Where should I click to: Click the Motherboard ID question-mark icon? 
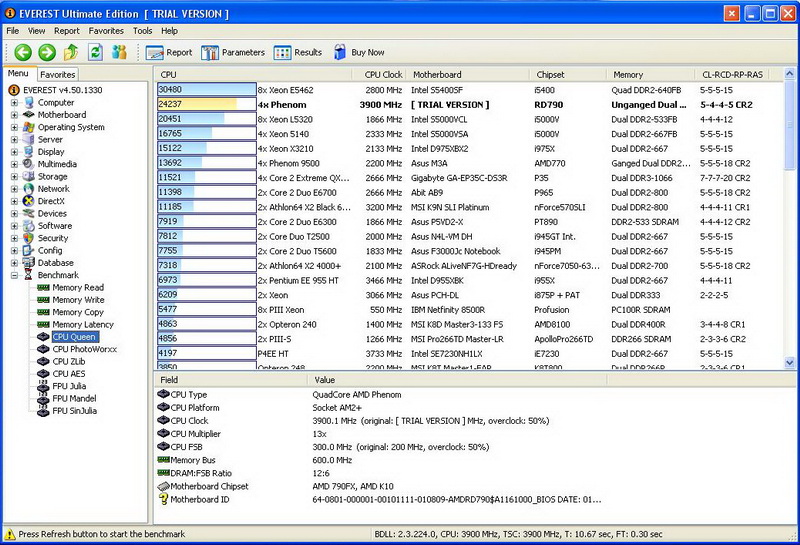(163, 499)
